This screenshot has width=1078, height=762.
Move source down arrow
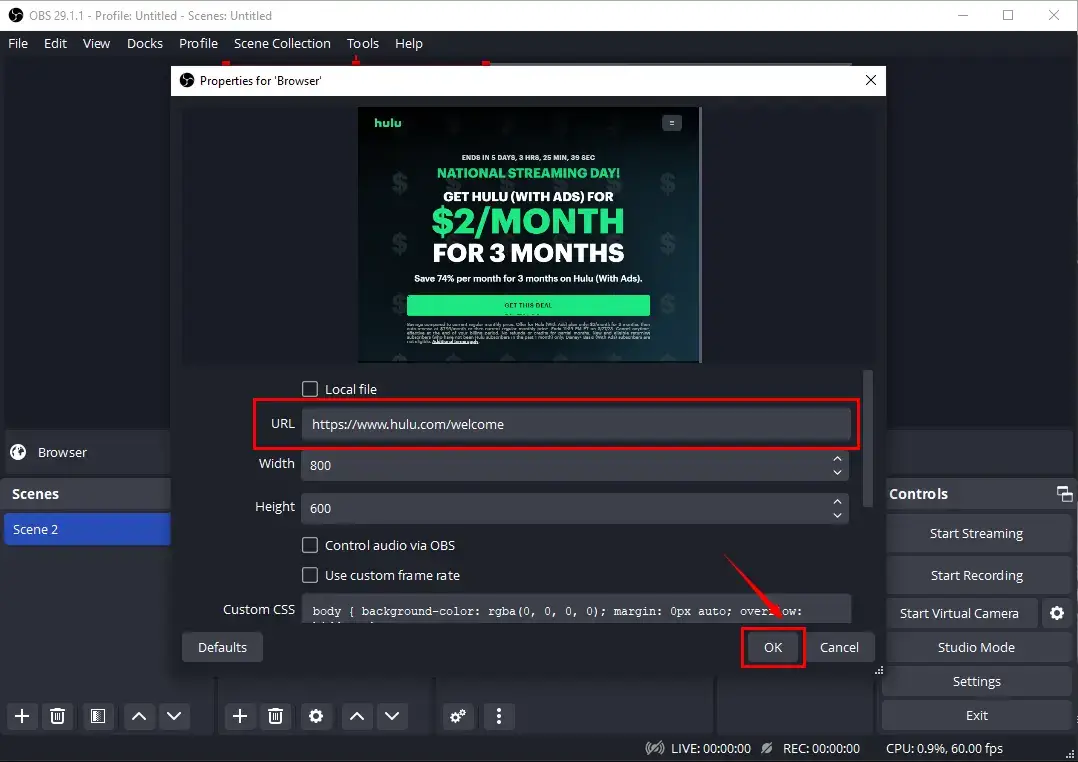(393, 716)
